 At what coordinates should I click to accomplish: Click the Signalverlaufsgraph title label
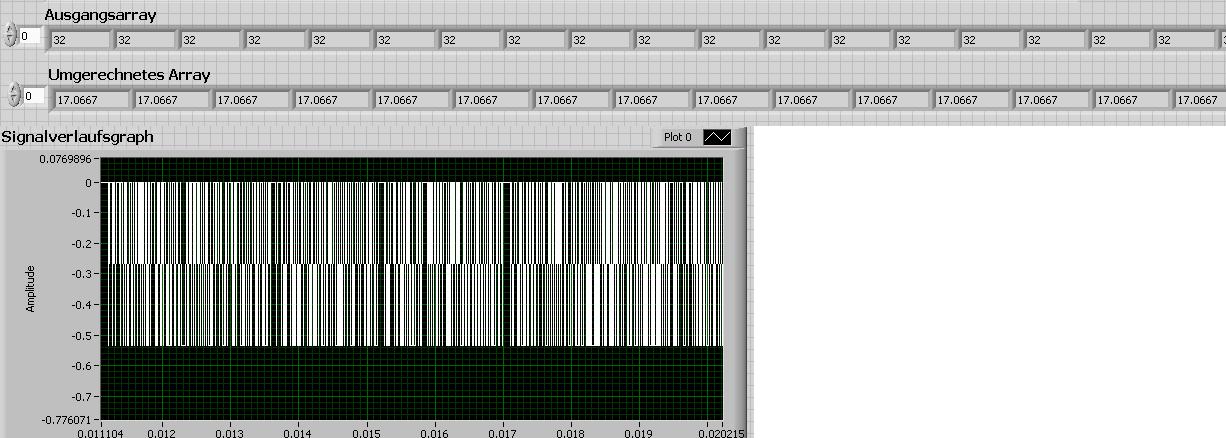(78, 136)
